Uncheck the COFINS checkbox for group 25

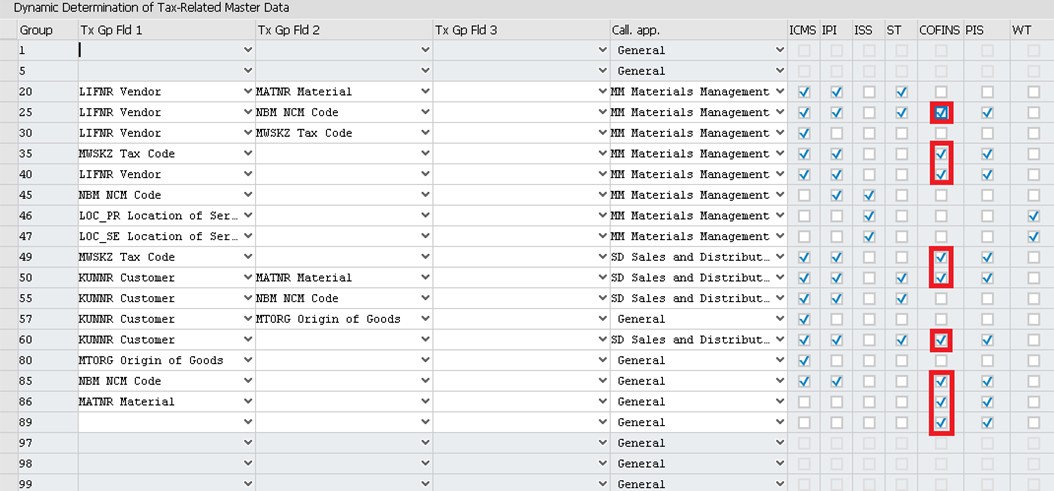coord(940,113)
